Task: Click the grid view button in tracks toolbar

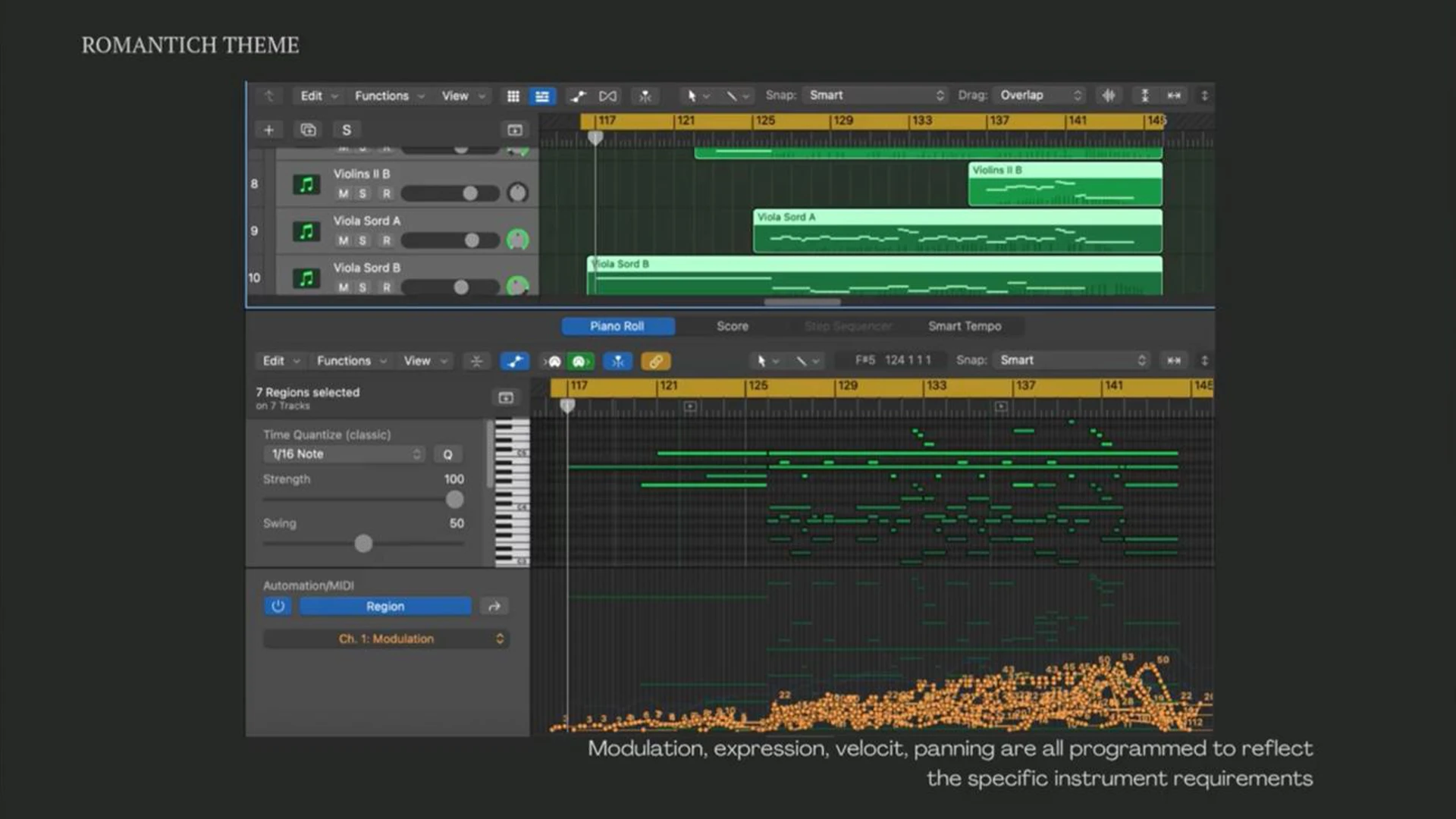Action: (513, 96)
